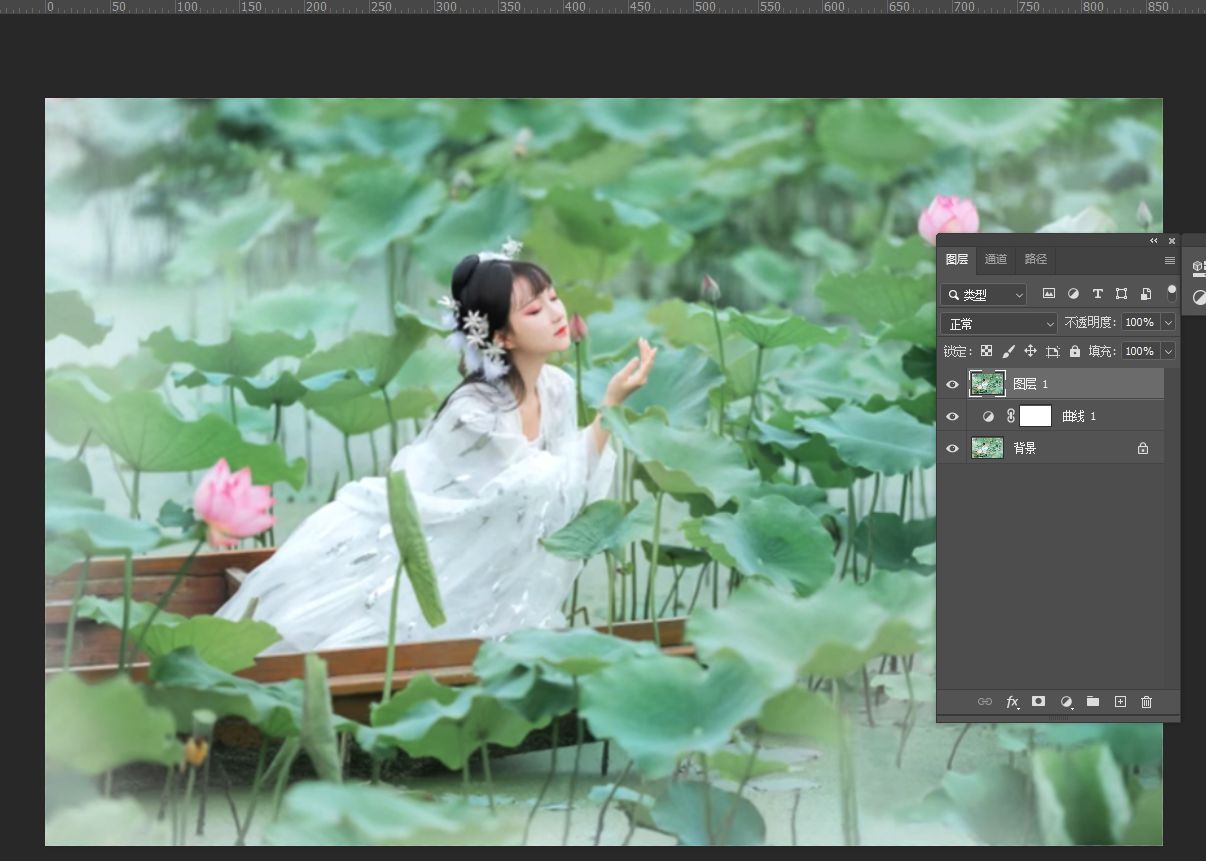Click chain link icon on 曲线 1 layer

[x=1010, y=416]
